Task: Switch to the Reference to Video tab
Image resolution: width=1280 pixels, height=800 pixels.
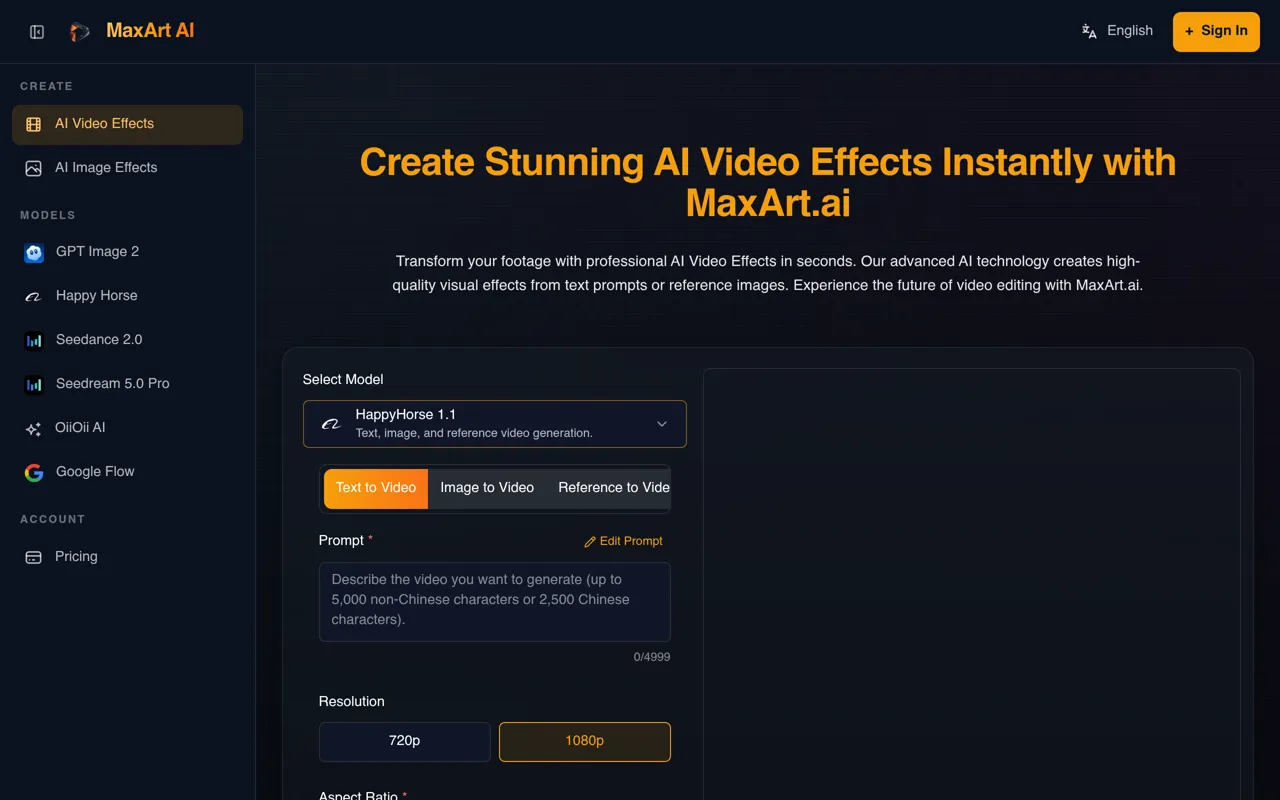Action: [x=608, y=488]
